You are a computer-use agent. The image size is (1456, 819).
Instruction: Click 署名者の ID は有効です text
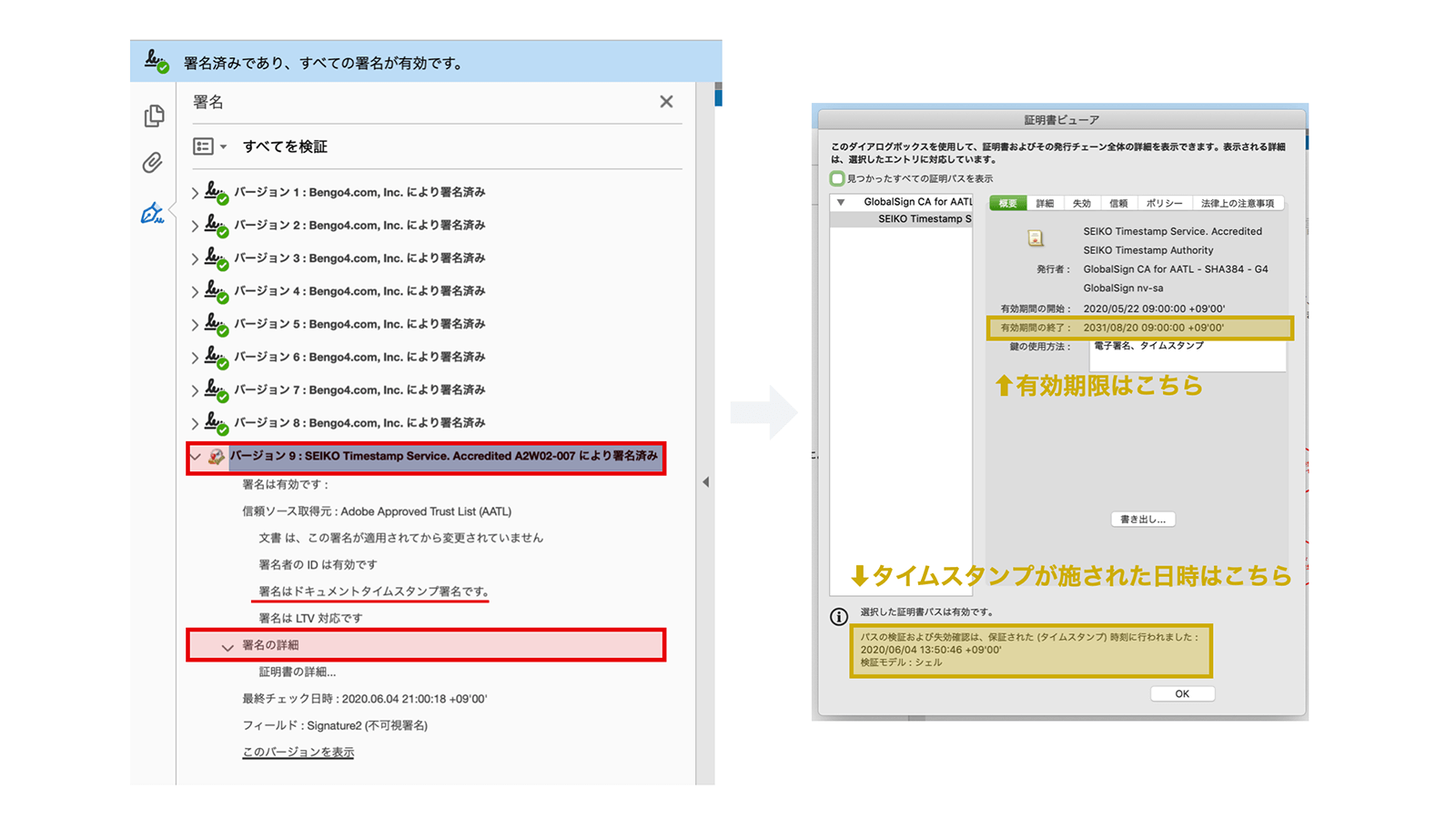pos(318,565)
